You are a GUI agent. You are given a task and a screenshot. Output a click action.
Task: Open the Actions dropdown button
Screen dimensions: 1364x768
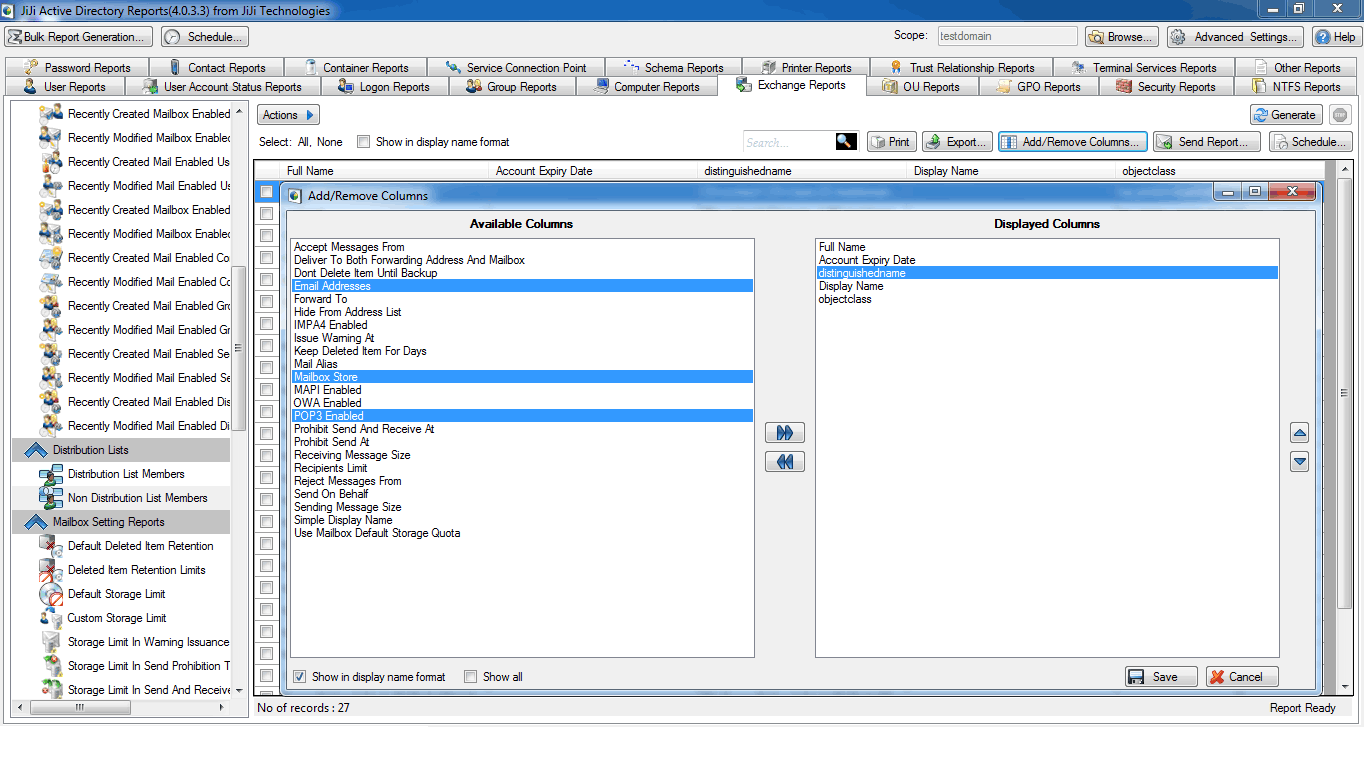[288, 115]
